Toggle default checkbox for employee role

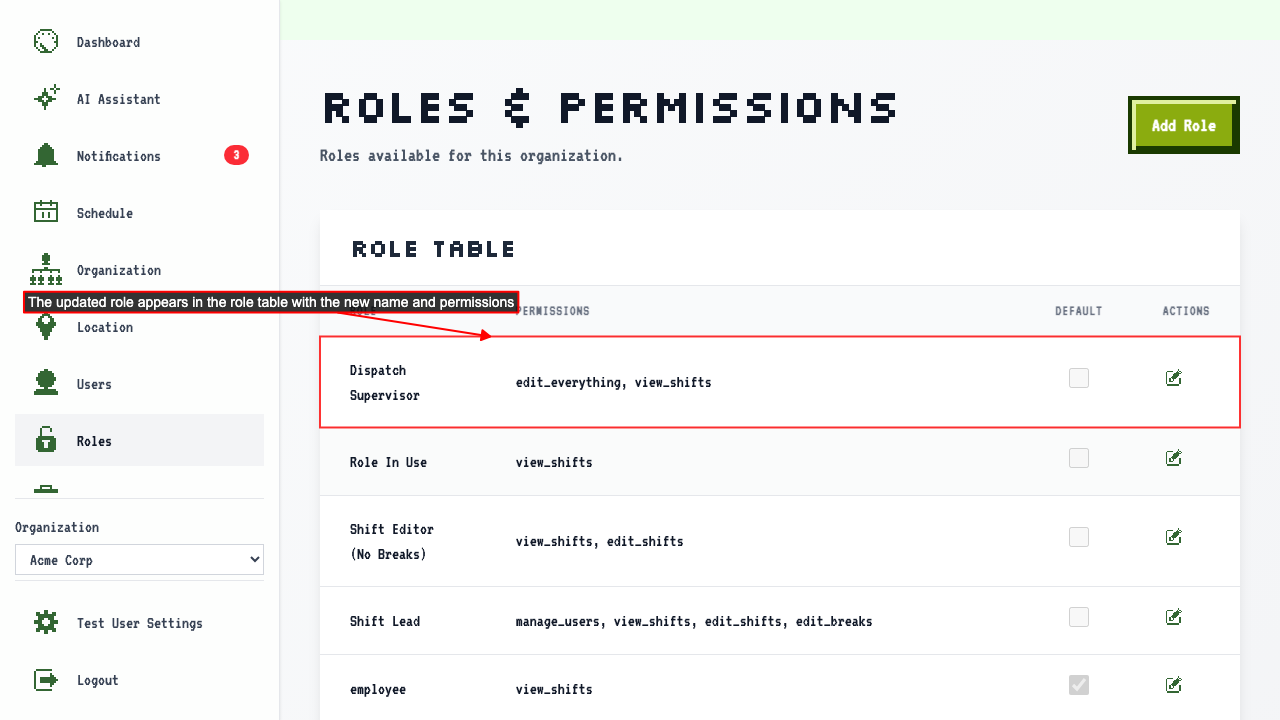pyautogui.click(x=1079, y=685)
